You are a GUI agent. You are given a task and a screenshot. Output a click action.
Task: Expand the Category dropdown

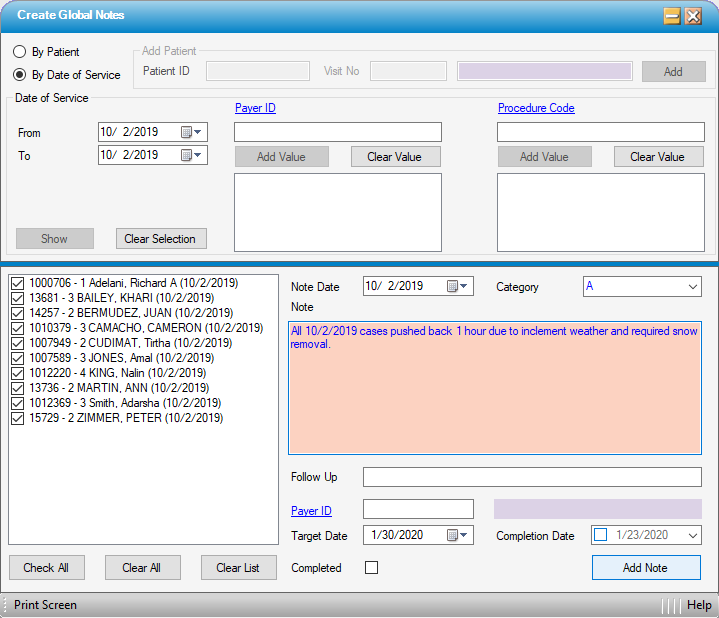click(x=693, y=287)
